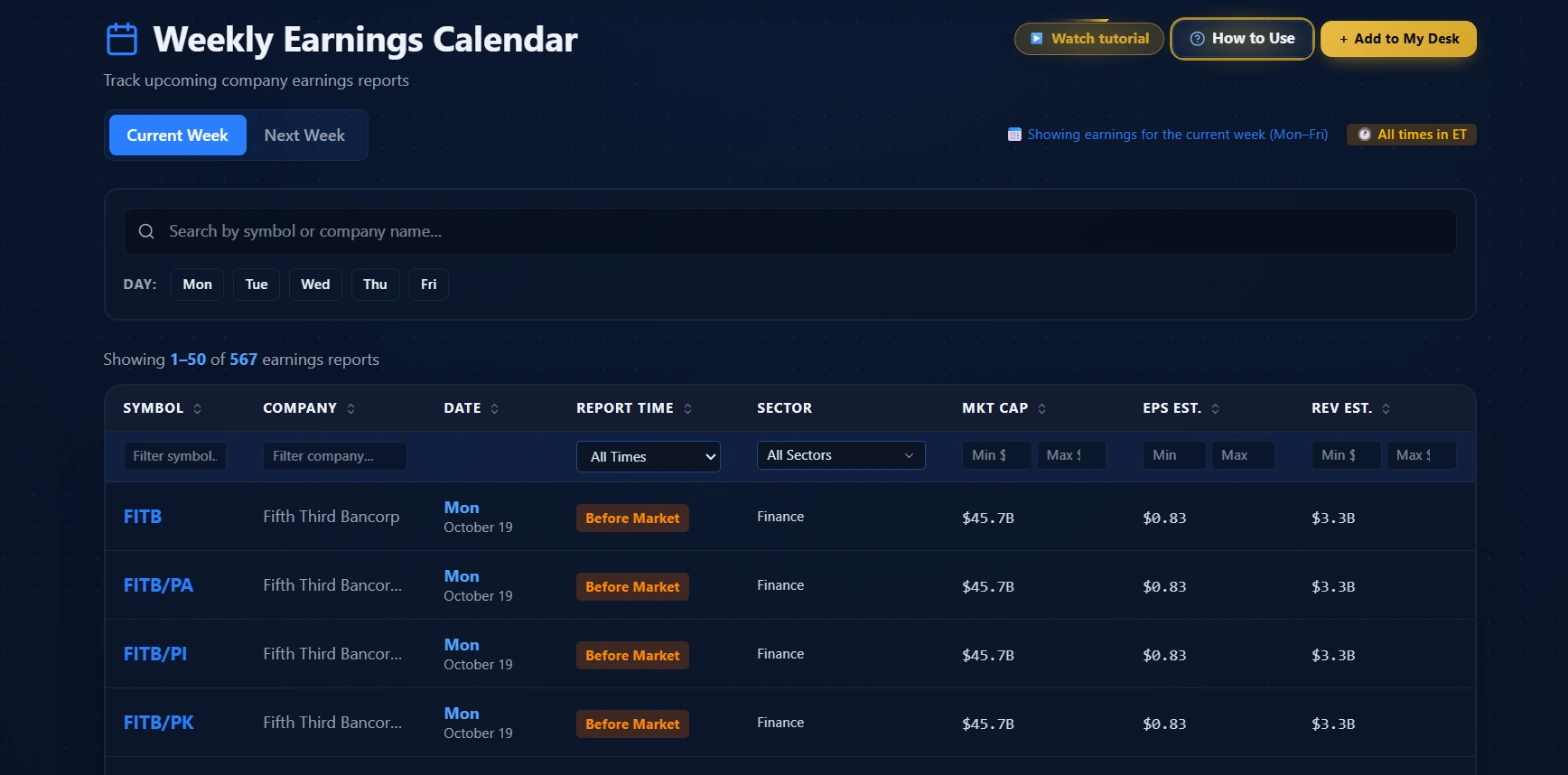
Task: Open the FITB/PI symbol link
Action: pos(155,654)
